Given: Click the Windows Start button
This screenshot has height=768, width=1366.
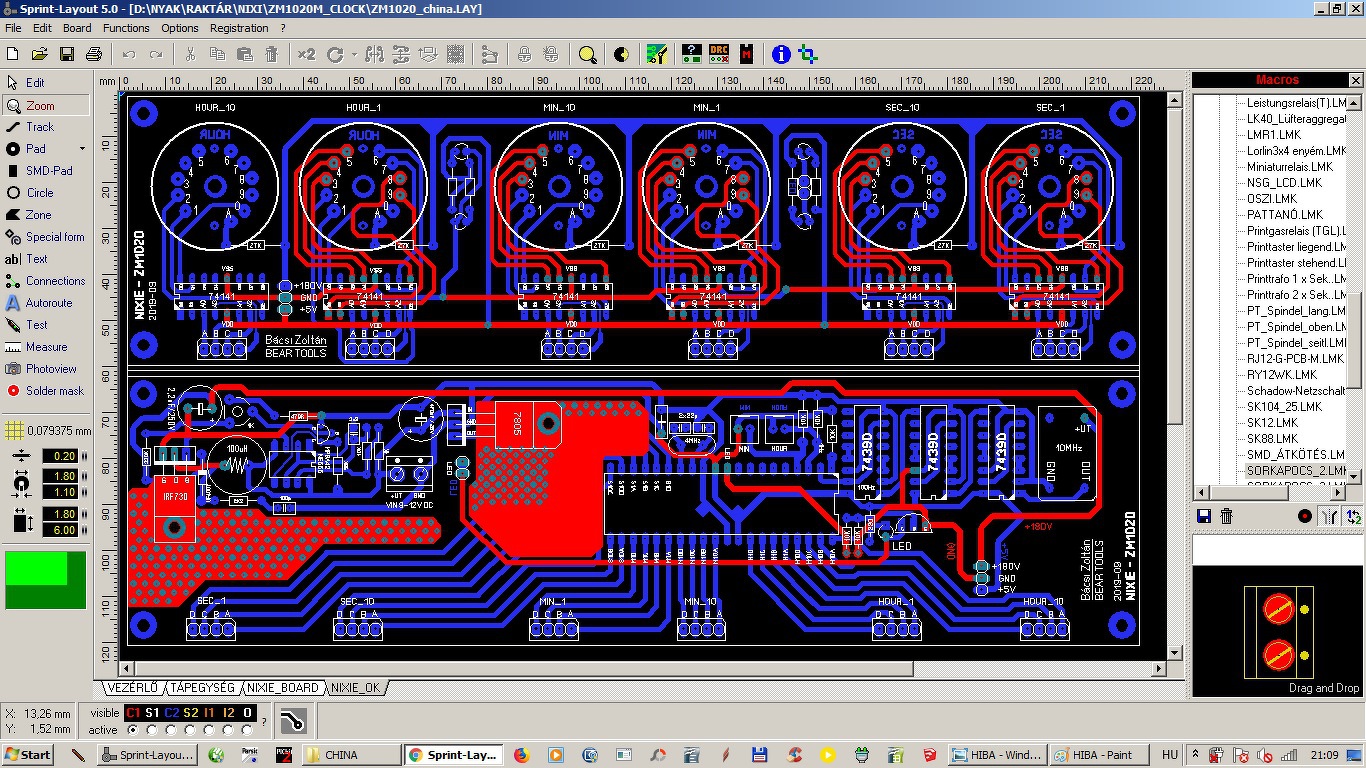Looking at the screenshot, I should (28, 755).
